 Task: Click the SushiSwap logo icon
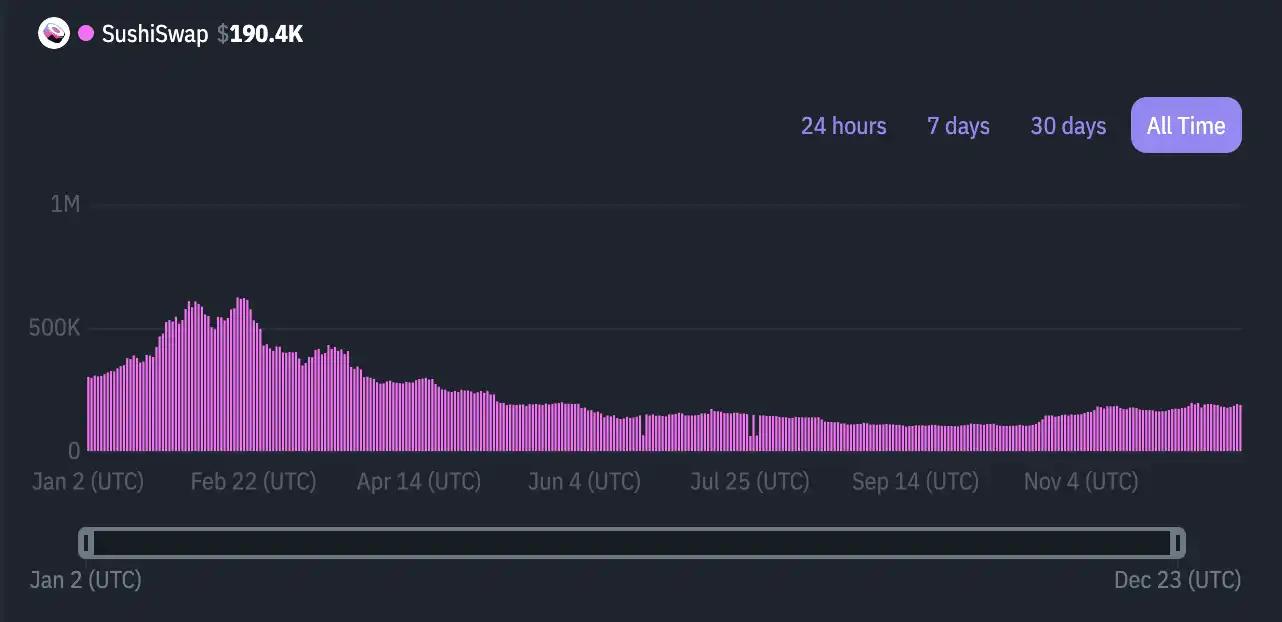[x=52, y=32]
